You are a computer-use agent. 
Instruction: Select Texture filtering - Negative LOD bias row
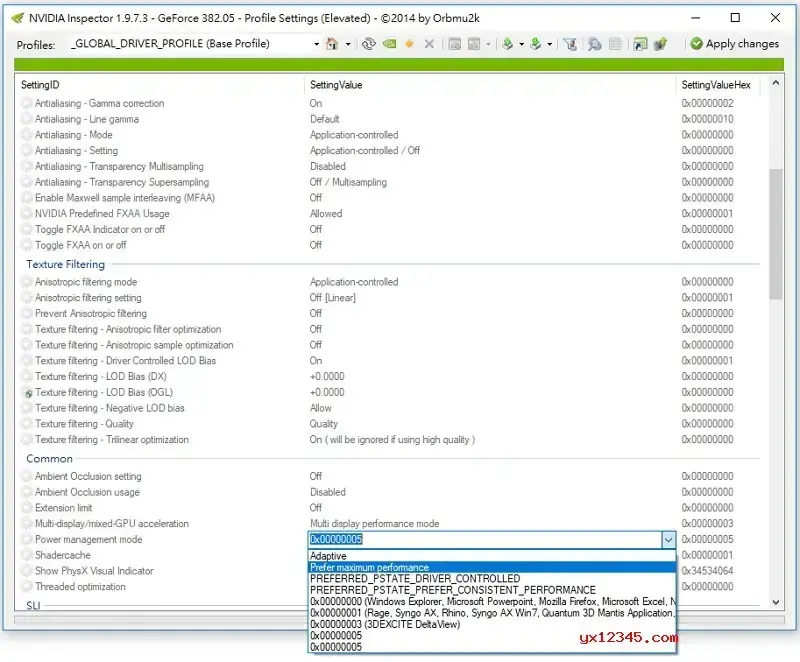click(x=390, y=408)
